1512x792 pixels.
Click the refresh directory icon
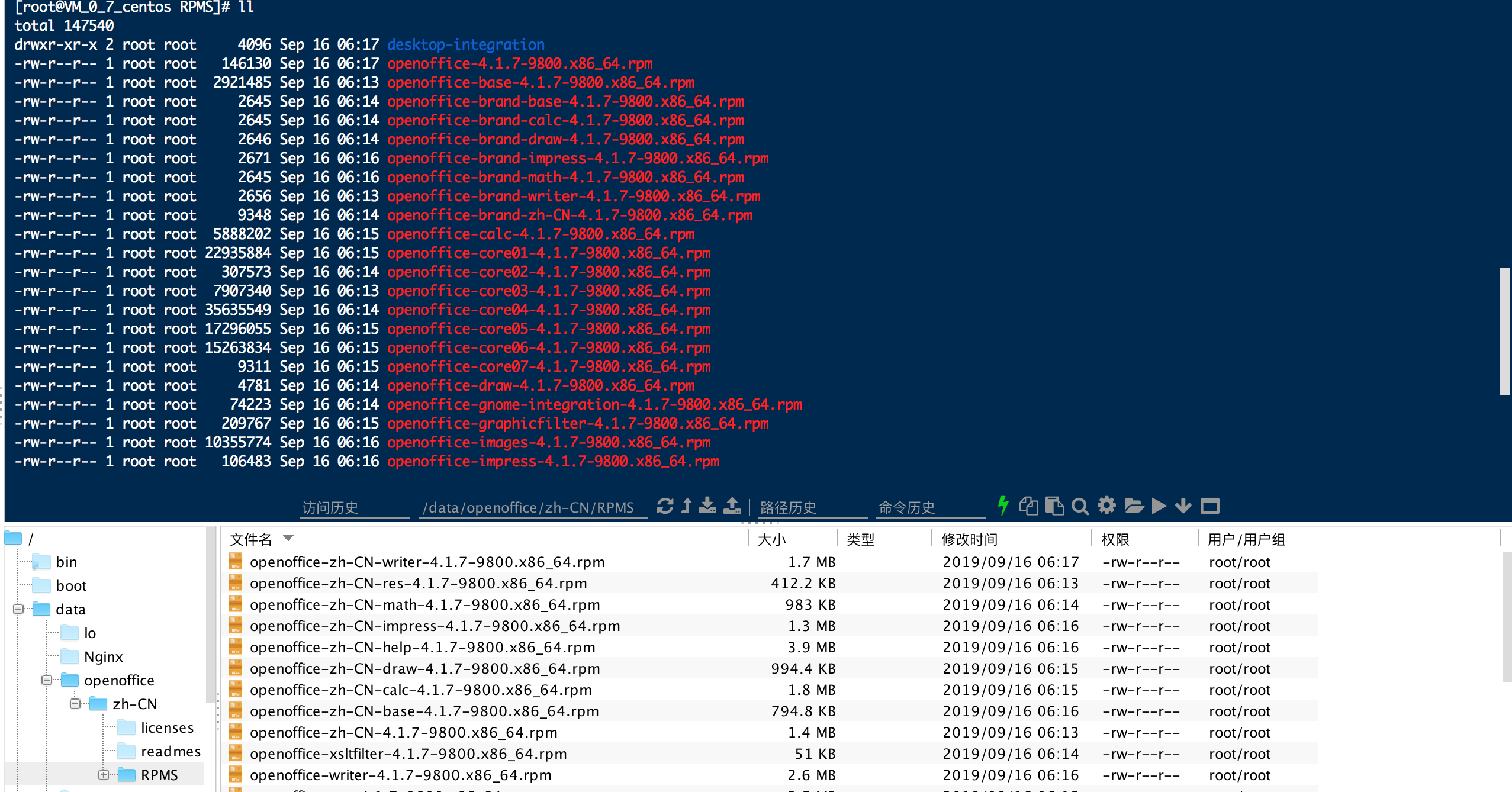click(665, 506)
